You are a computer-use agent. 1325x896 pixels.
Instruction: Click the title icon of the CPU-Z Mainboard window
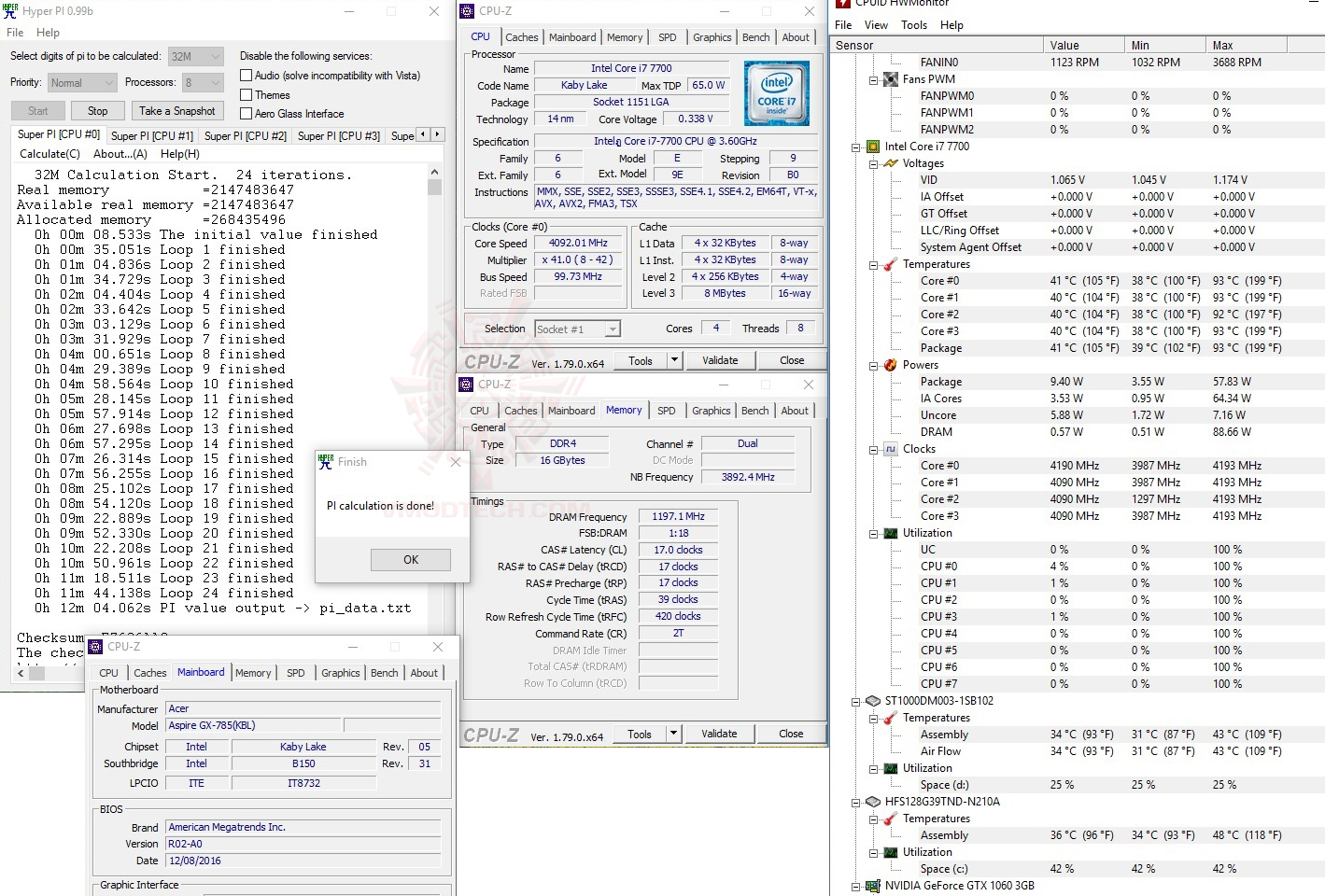pos(95,646)
